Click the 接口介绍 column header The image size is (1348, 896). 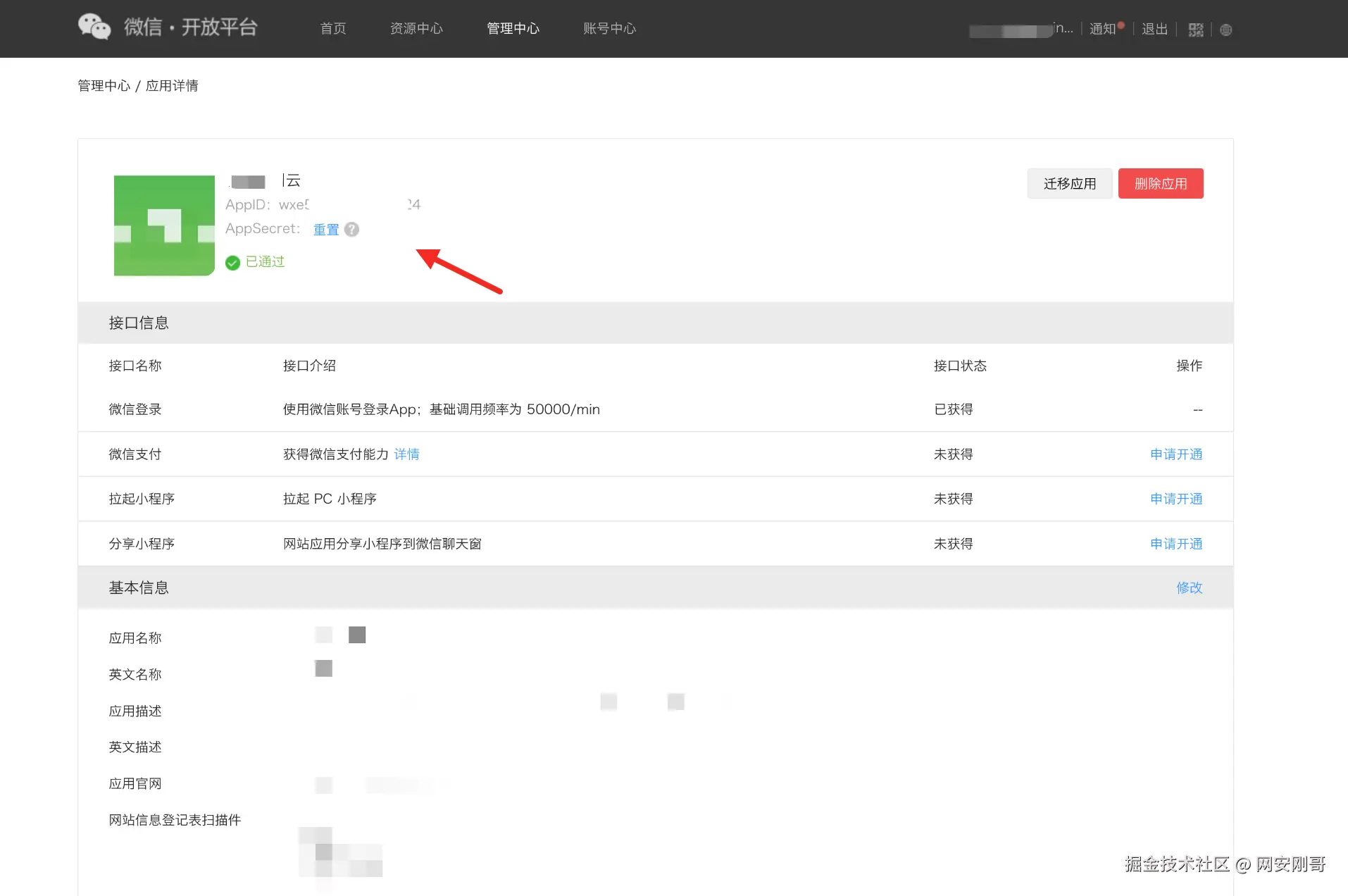[309, 366]
